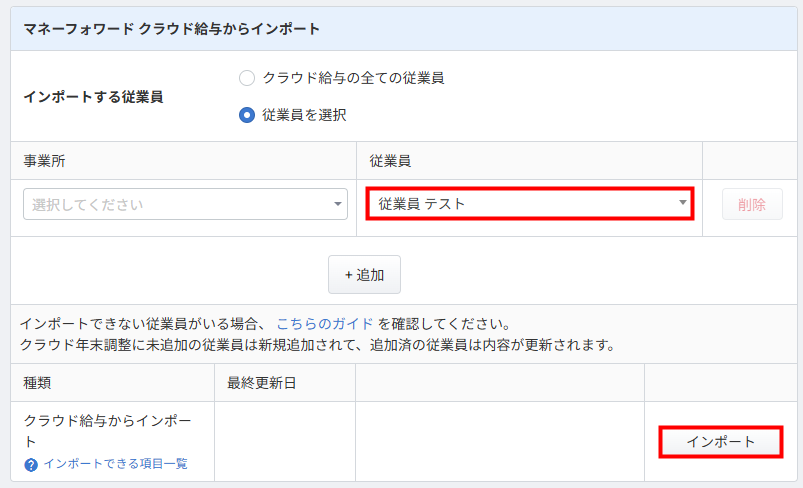Select the all cloud payroll employees radio button
Screen dimensions: 803x488
247,78
